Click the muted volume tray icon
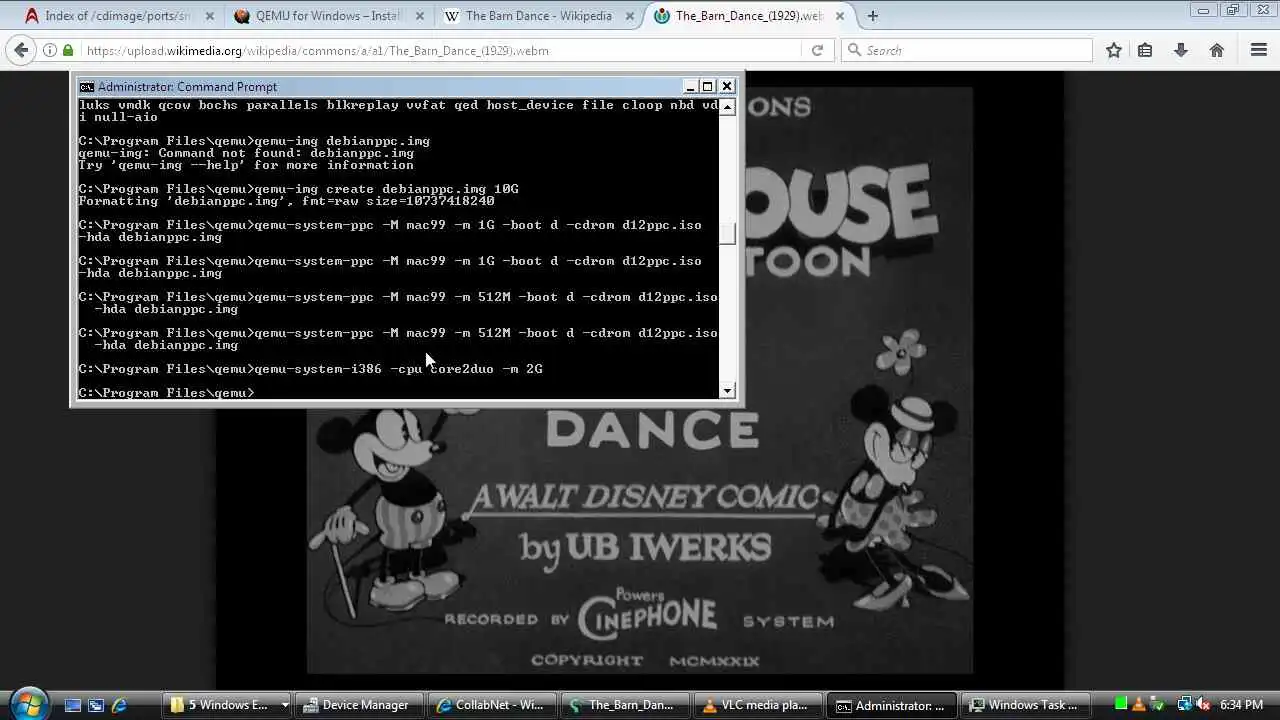This screenshot has height=720, width=1280. 1203,704
